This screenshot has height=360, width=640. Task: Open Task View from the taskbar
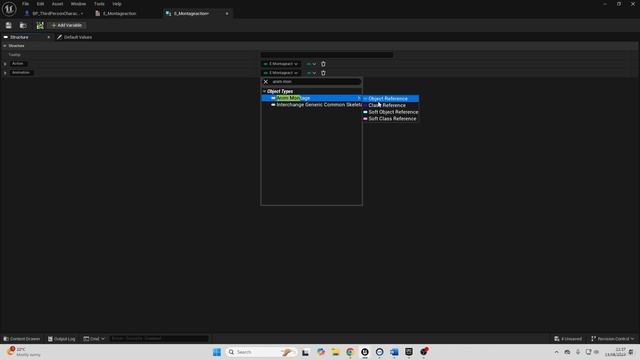tap(305, 352)
